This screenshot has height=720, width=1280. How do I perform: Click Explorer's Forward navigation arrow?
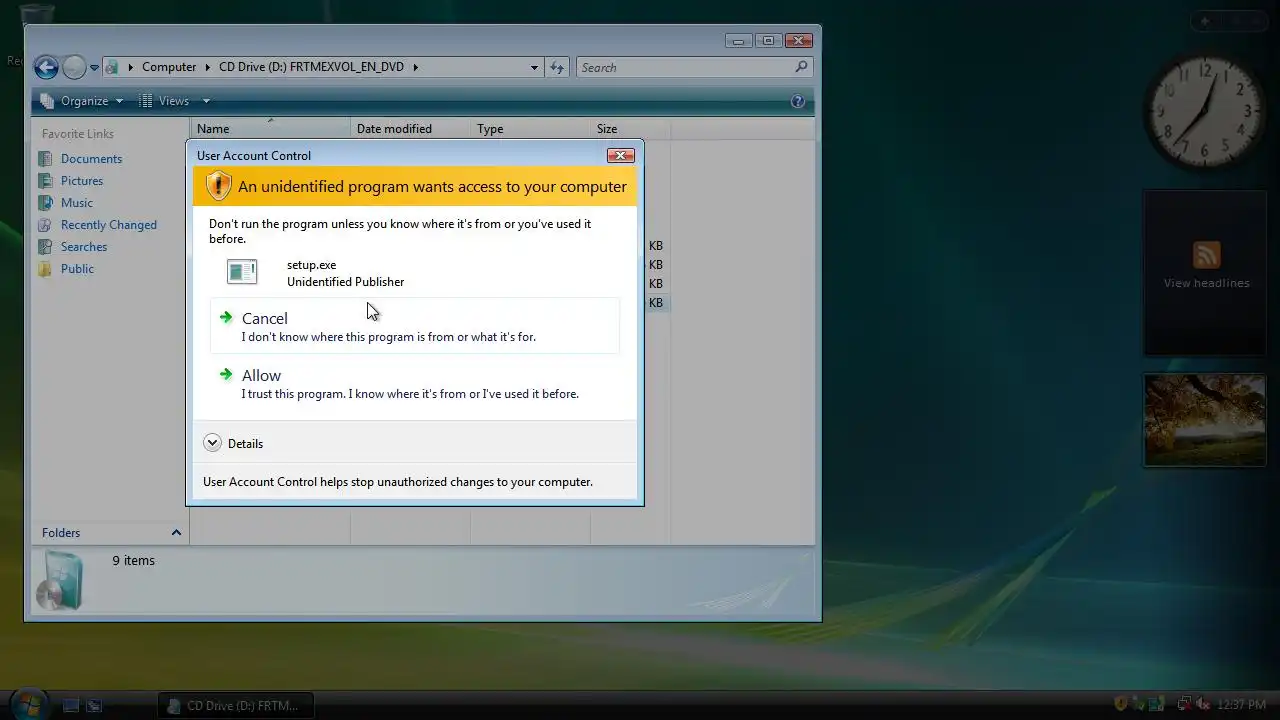[x=74, y=67]
